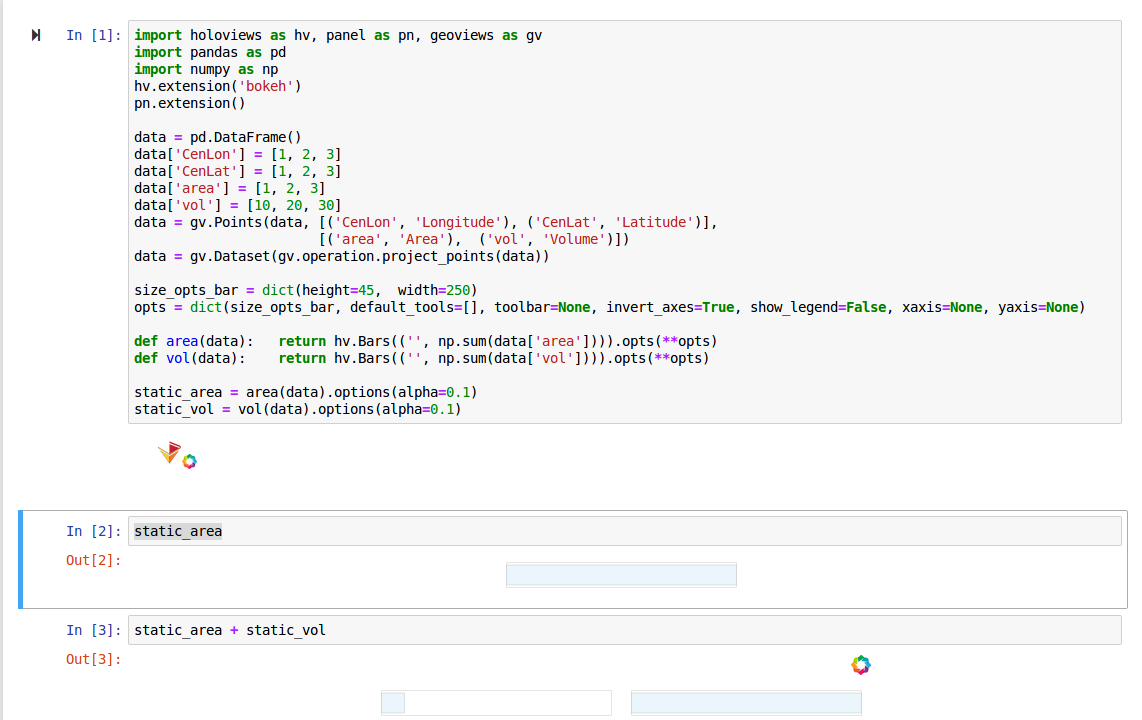Click the Panel logo in Out[3]
This screenshot has width=1142, height=720.
[x=861, y=665]
